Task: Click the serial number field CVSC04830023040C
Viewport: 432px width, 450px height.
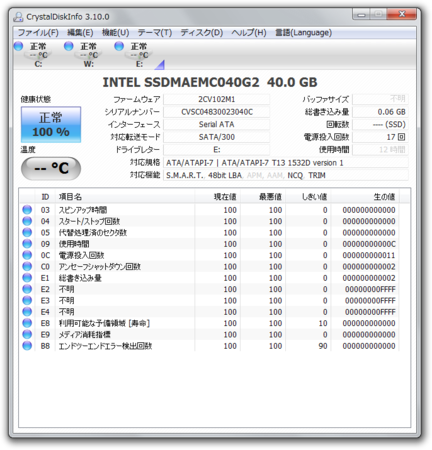Action: (216, 112)
